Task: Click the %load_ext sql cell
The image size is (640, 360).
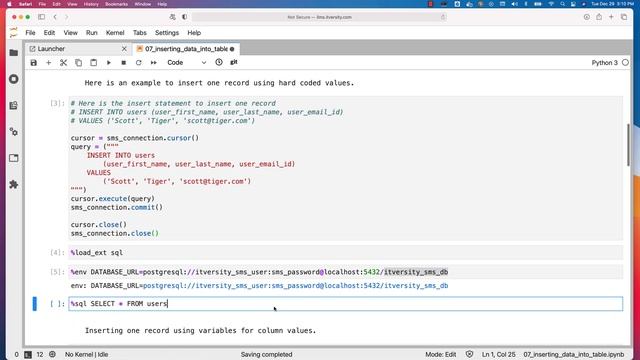Action: [346, 253]
